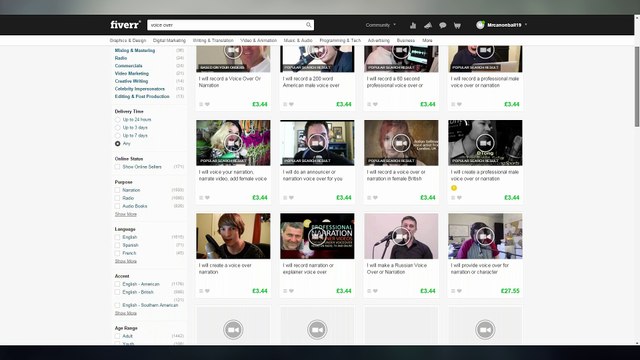Expand Show More under Accent
Screen dimensions: 640x360
(x=126, y=313)
